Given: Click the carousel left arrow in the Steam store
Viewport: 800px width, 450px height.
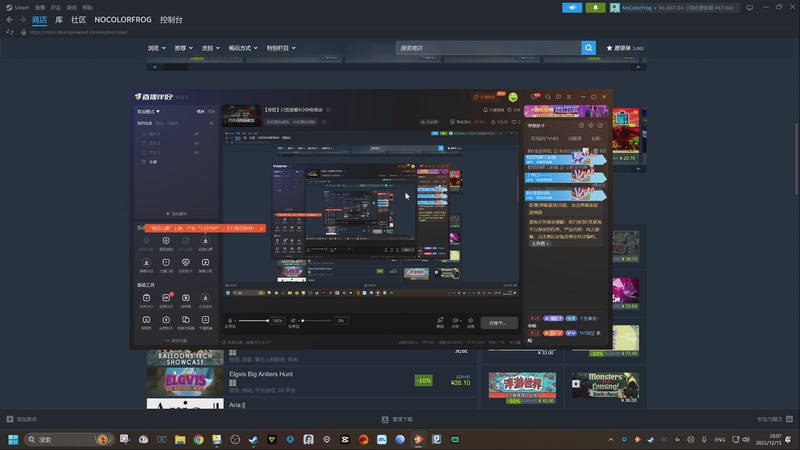Looking at the screenshot, I should (155, 67).
